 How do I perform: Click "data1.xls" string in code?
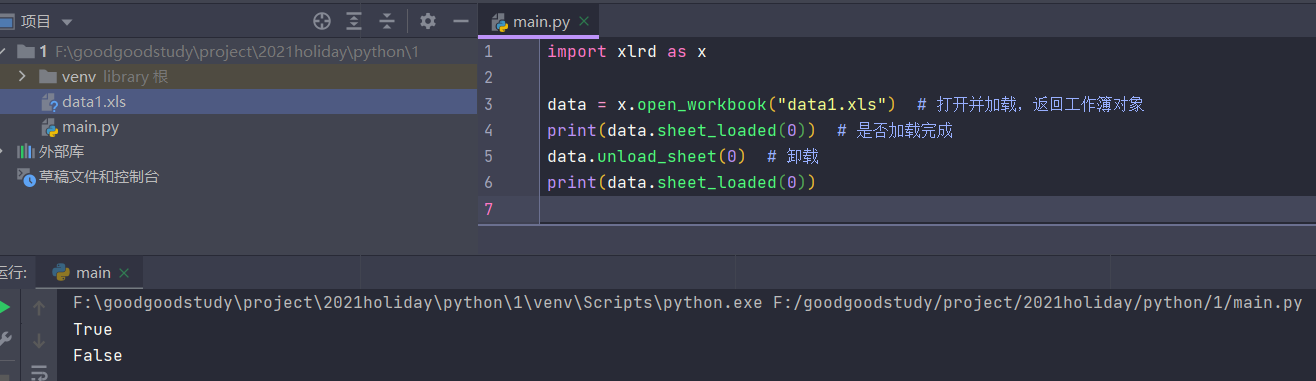point(836,104)
